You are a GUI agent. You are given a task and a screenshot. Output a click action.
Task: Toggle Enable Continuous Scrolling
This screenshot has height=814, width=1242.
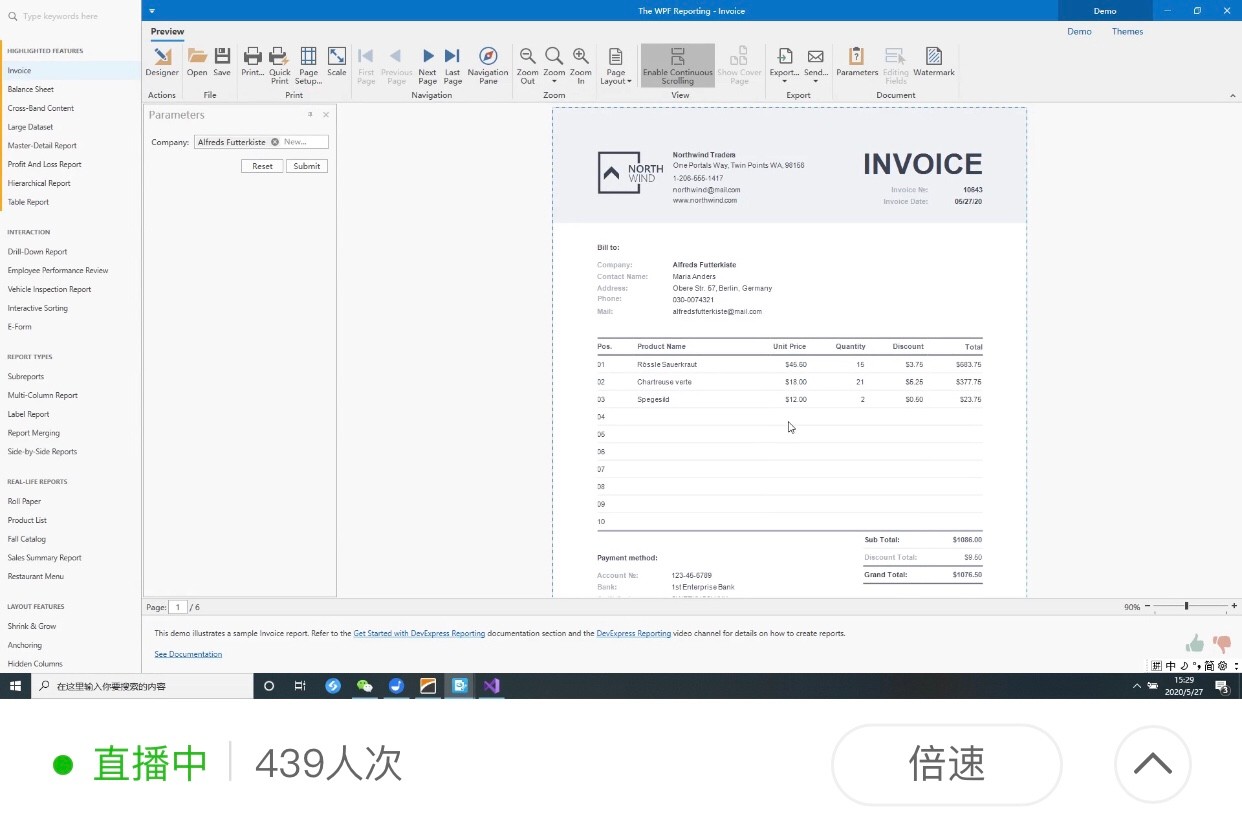coord(678,66)
